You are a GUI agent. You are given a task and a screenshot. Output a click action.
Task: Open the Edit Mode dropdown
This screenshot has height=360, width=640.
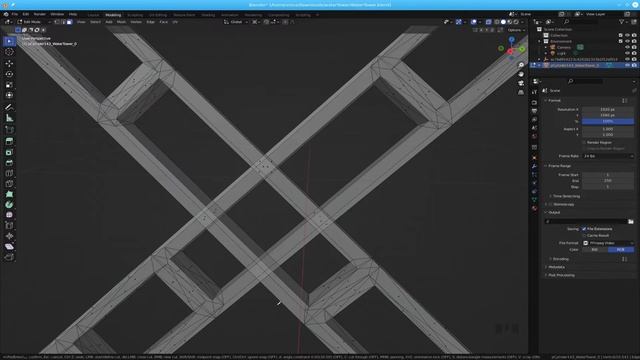pyautogui.click(x=33, y=22)
